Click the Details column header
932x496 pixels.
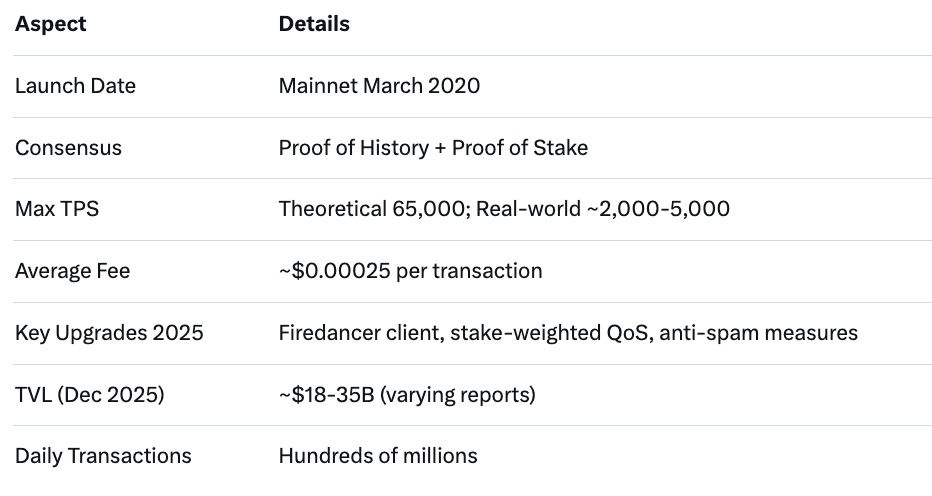(314, 24)
